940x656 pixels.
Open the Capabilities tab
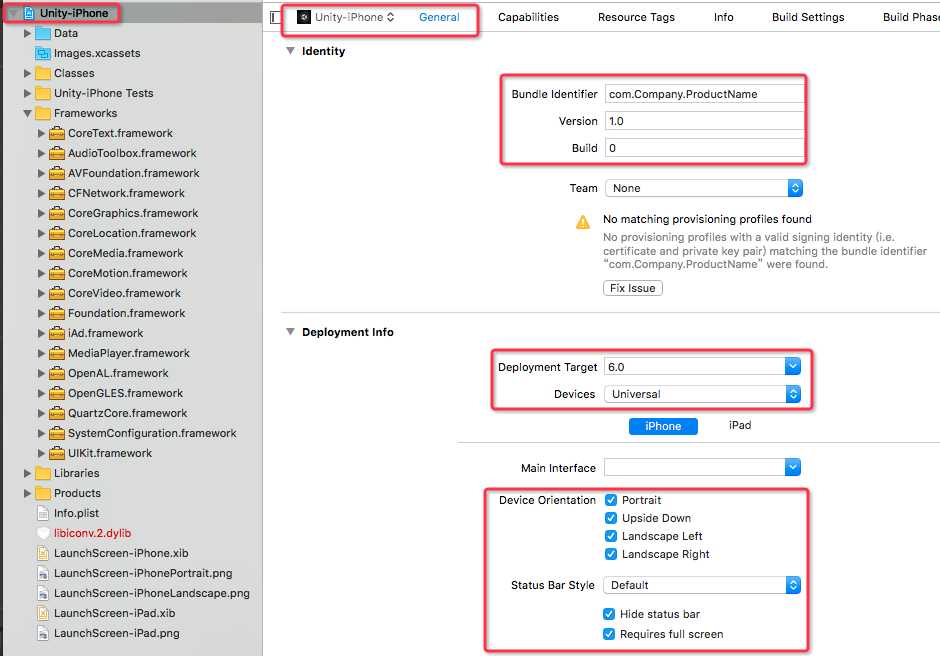[528, 17]
